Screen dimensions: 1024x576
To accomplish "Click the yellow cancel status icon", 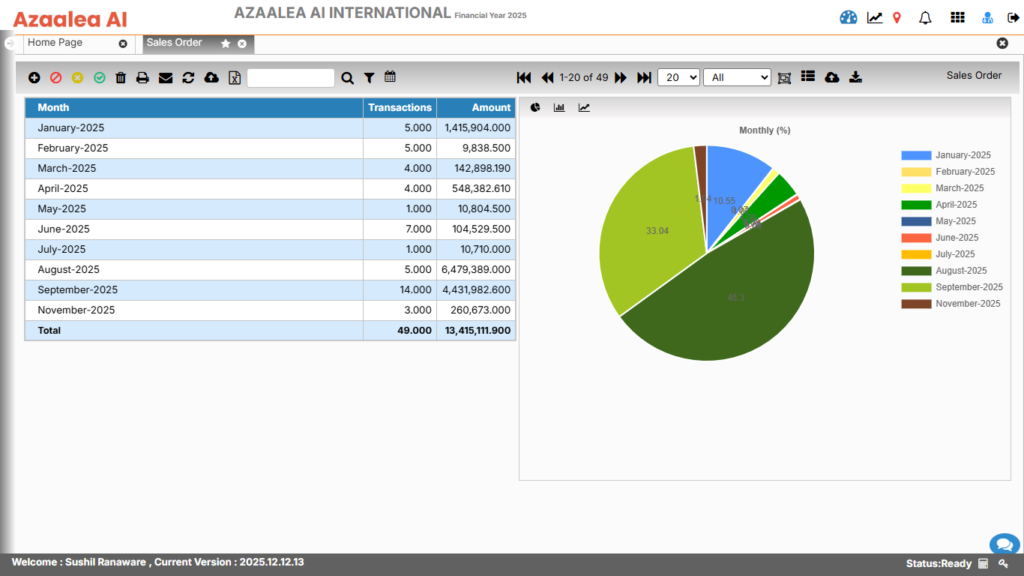I will point(77,77).
